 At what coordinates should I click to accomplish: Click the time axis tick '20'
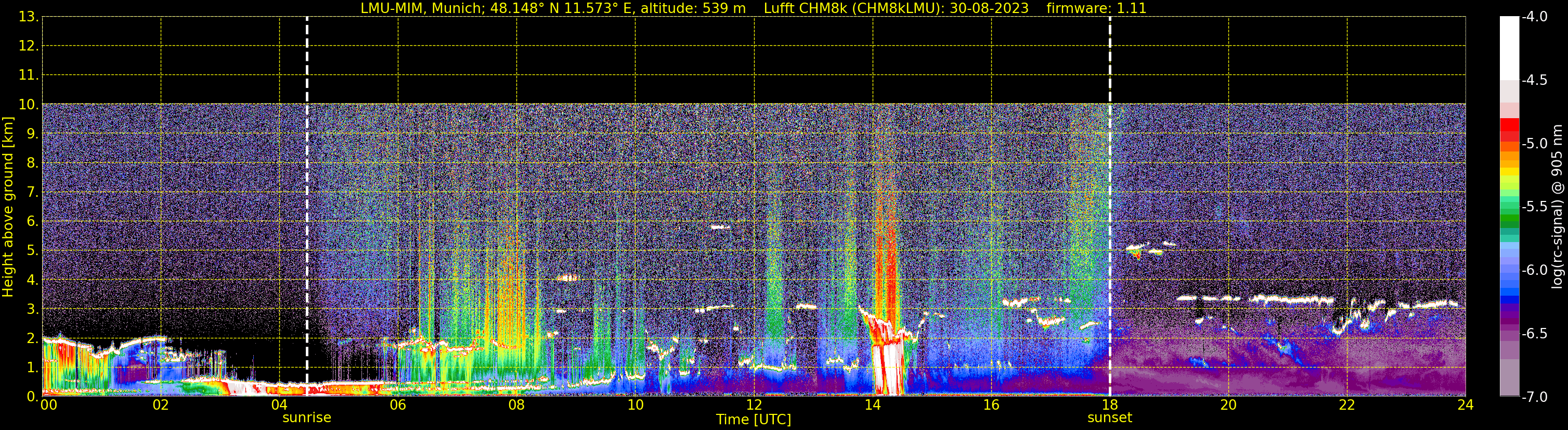[x=1228, y=405]
